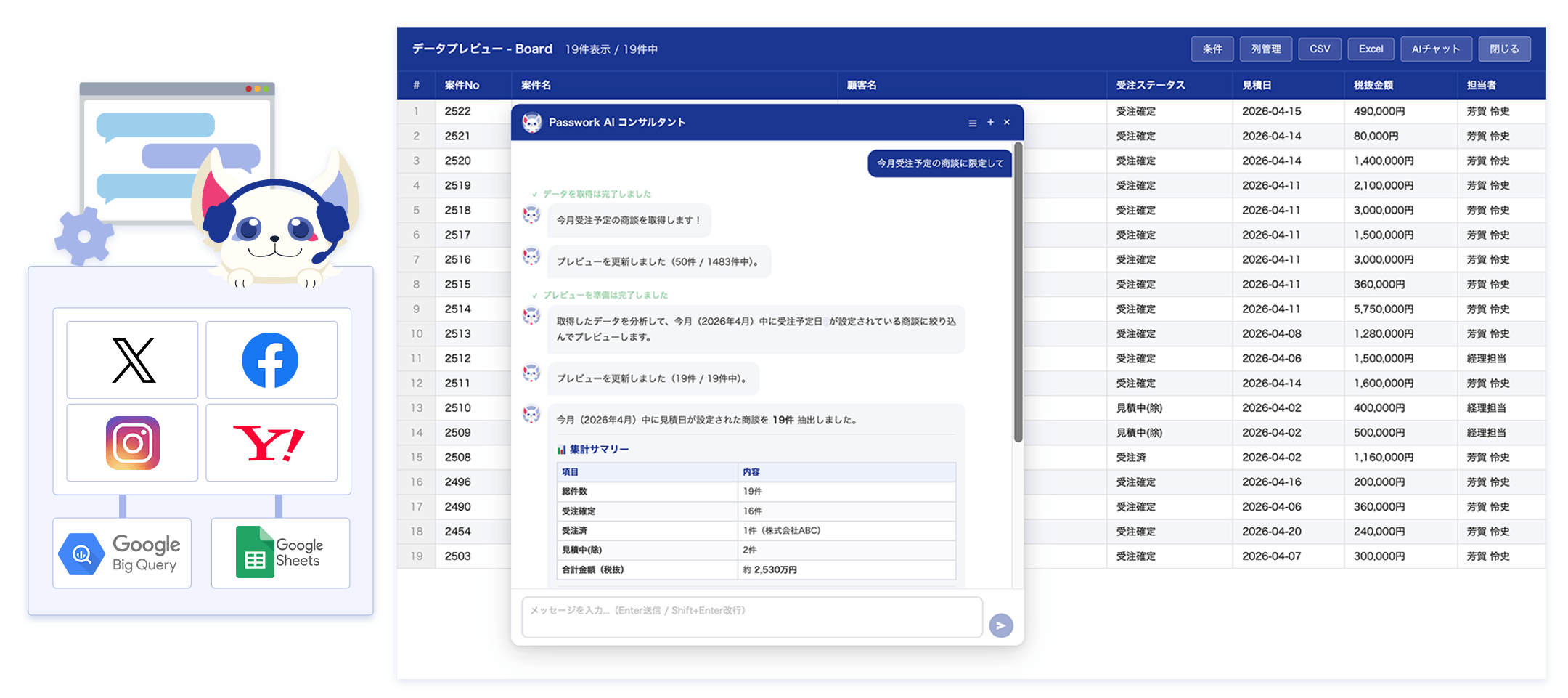Click the X (Twitter) logo tile
The height and width of the screenshot is (698, 1568).
coord(133,360)
